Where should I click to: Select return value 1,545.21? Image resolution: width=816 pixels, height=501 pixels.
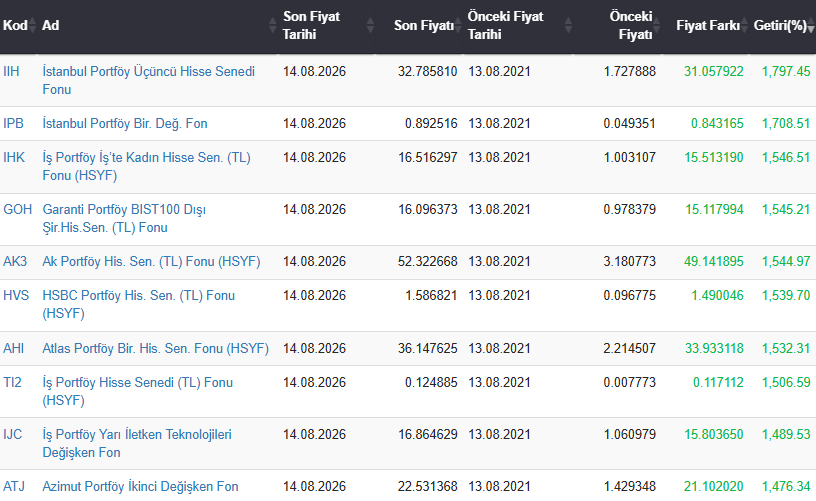(x=786, y=209)
